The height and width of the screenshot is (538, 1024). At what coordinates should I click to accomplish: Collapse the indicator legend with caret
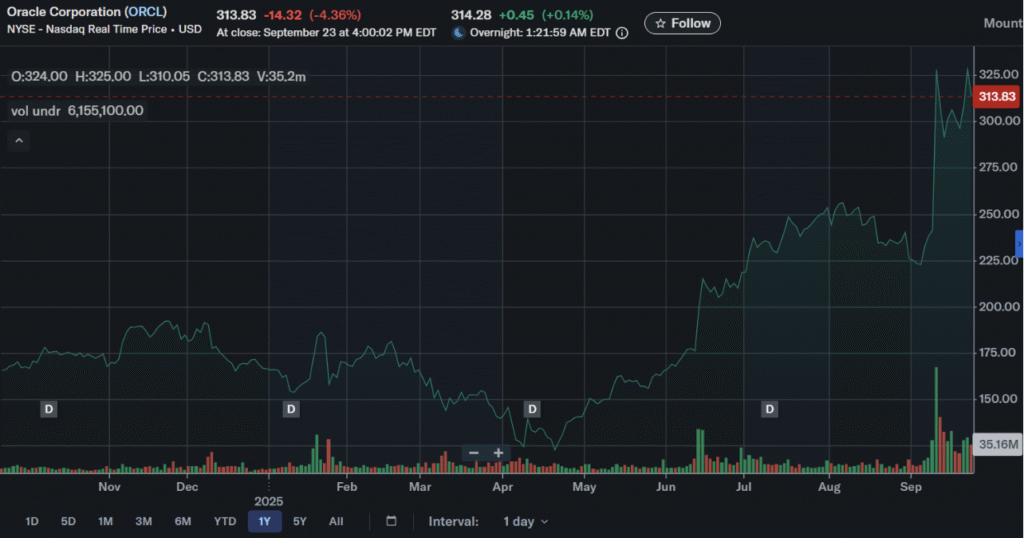point(19,140)
